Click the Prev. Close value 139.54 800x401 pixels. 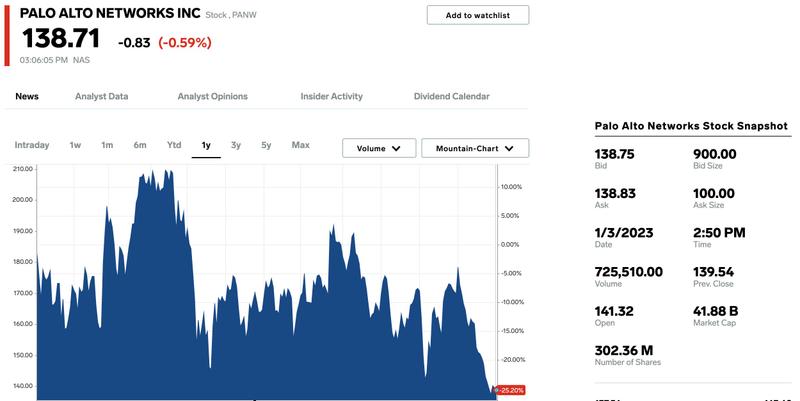713,272
